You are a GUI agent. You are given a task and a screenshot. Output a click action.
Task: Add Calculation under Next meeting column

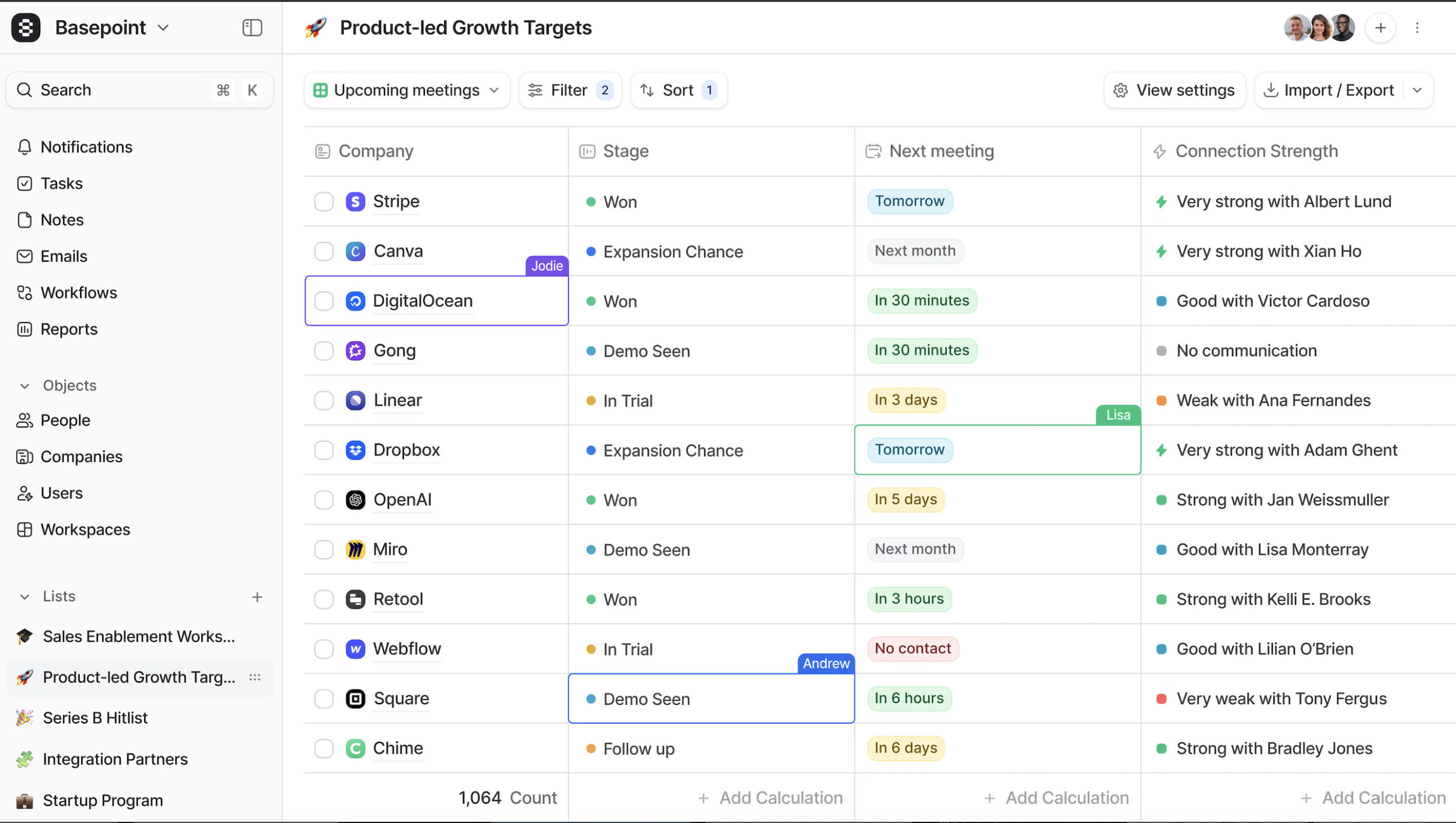coord(1056,798)
